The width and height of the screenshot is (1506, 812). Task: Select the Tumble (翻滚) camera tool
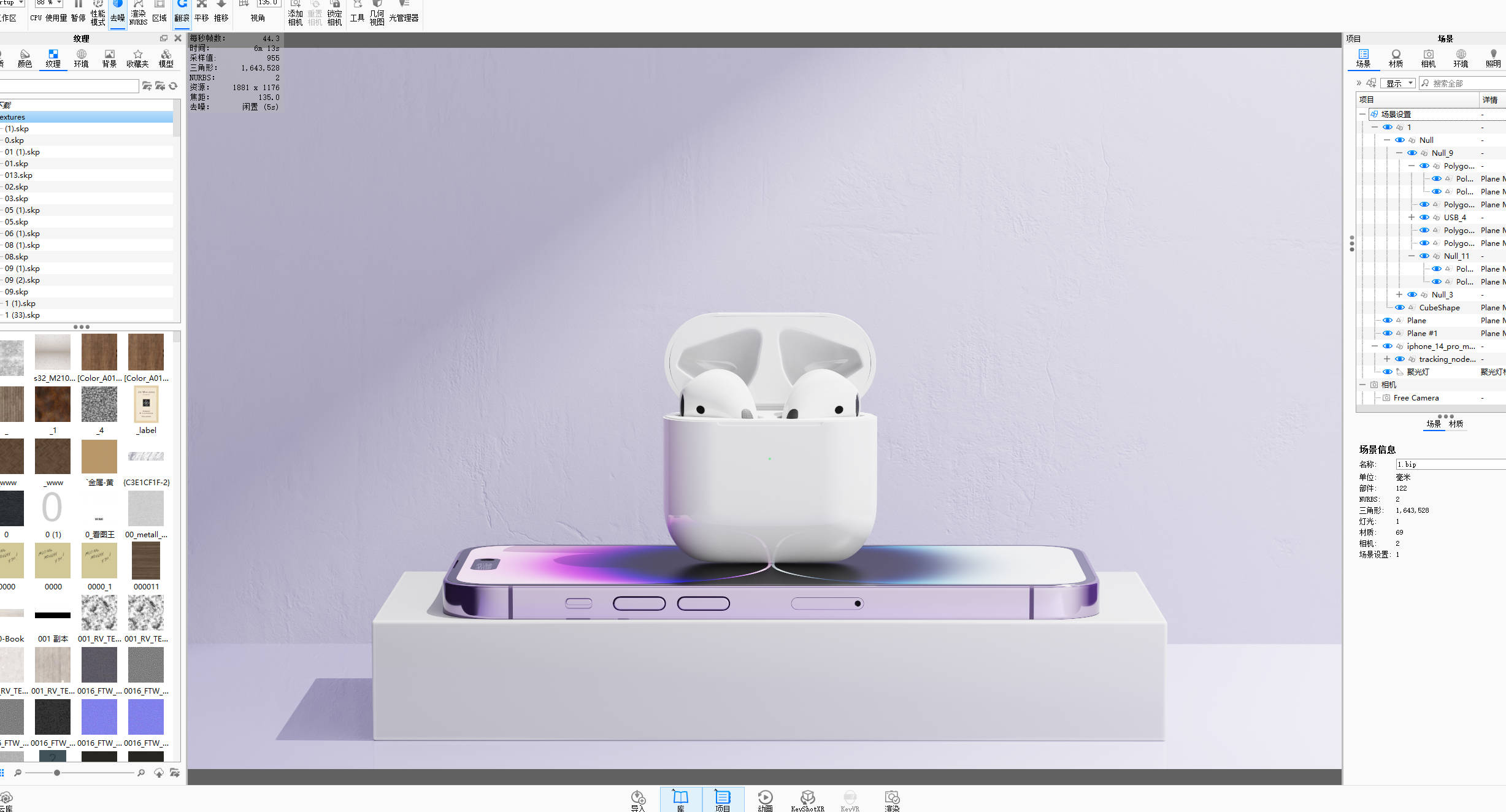pos(182,11)
